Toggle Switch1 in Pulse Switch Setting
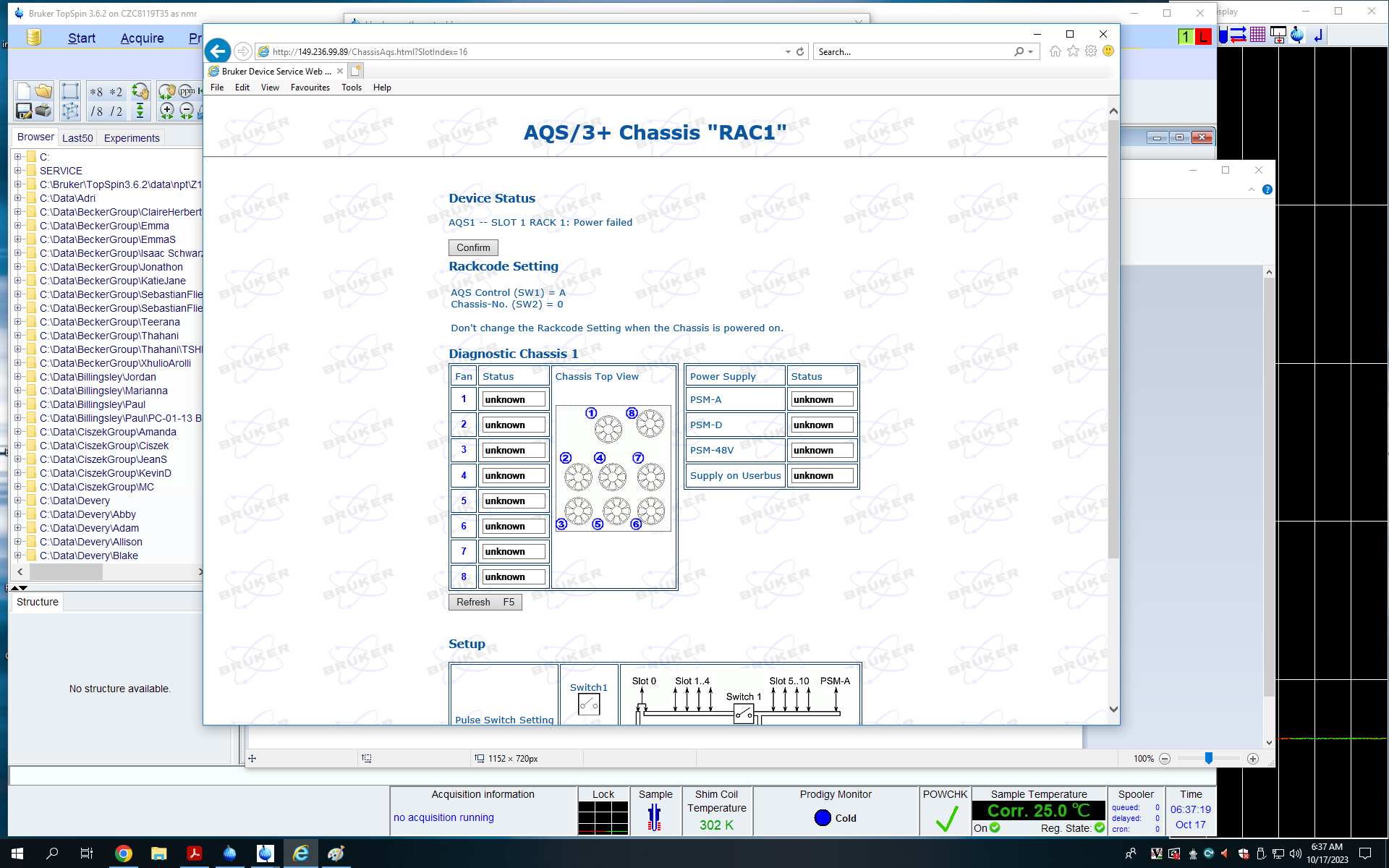Image resolution: width=1389 pixels, height=868 pixels. pyautogui.click(x=589, y=704)
